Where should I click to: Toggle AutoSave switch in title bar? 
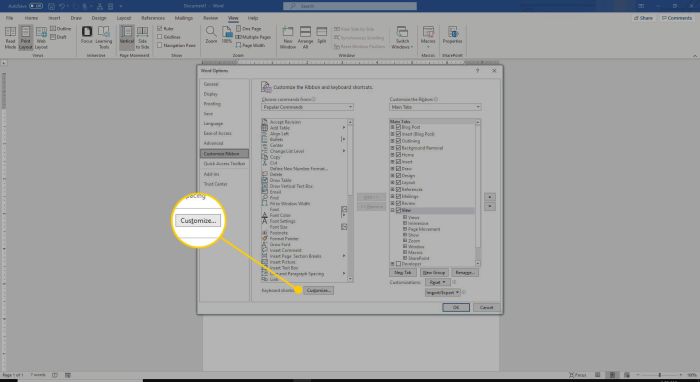point(36,6)
